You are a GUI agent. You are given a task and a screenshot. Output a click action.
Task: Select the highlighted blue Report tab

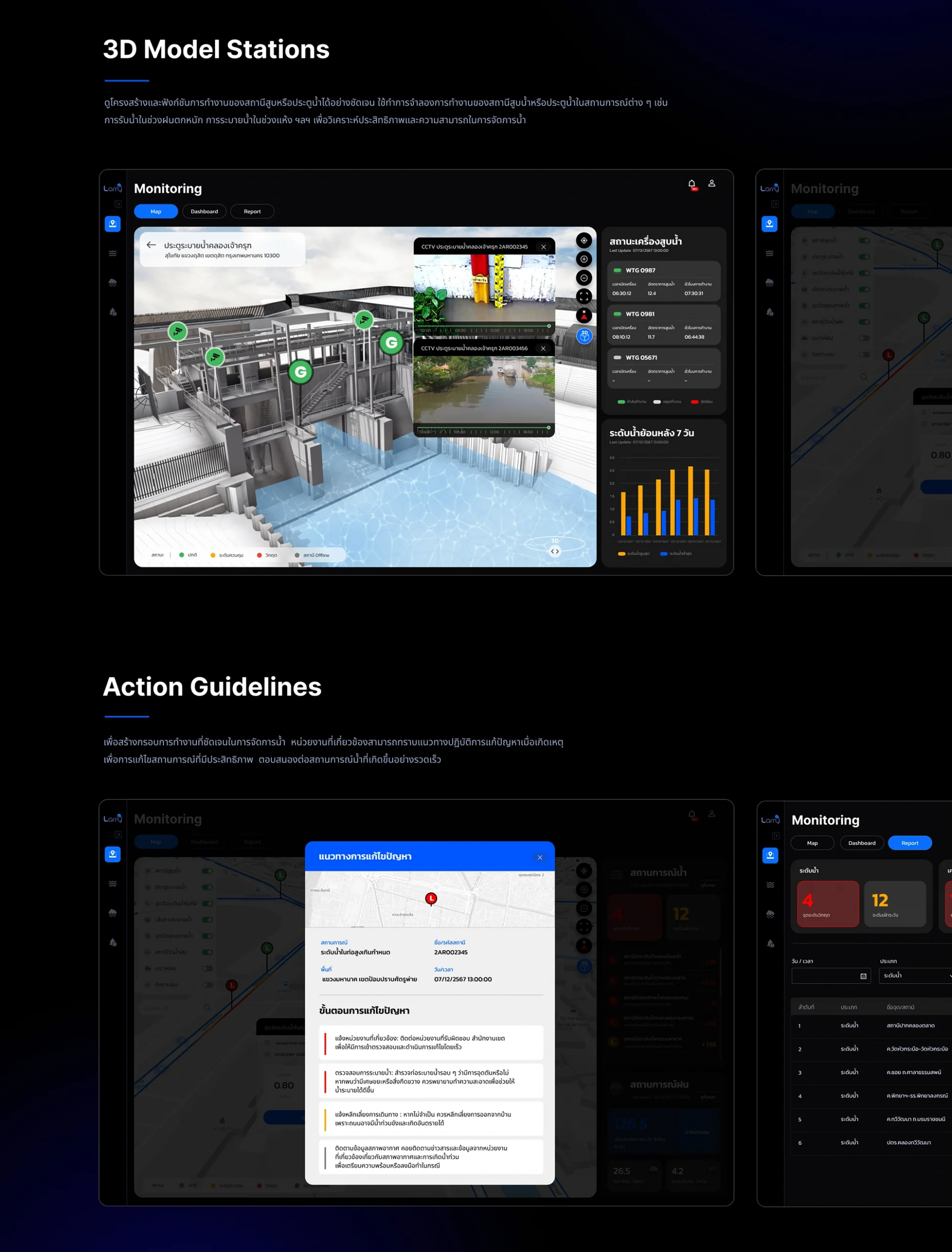[x=909, y=843]
